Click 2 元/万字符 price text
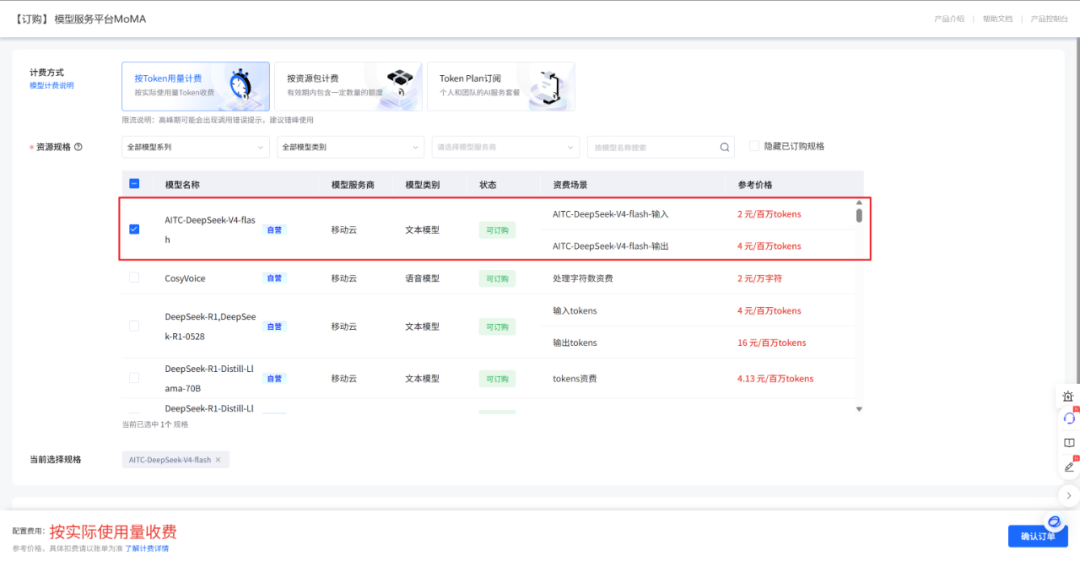The height and width of the screenshot is (561, 1080). 760,278
